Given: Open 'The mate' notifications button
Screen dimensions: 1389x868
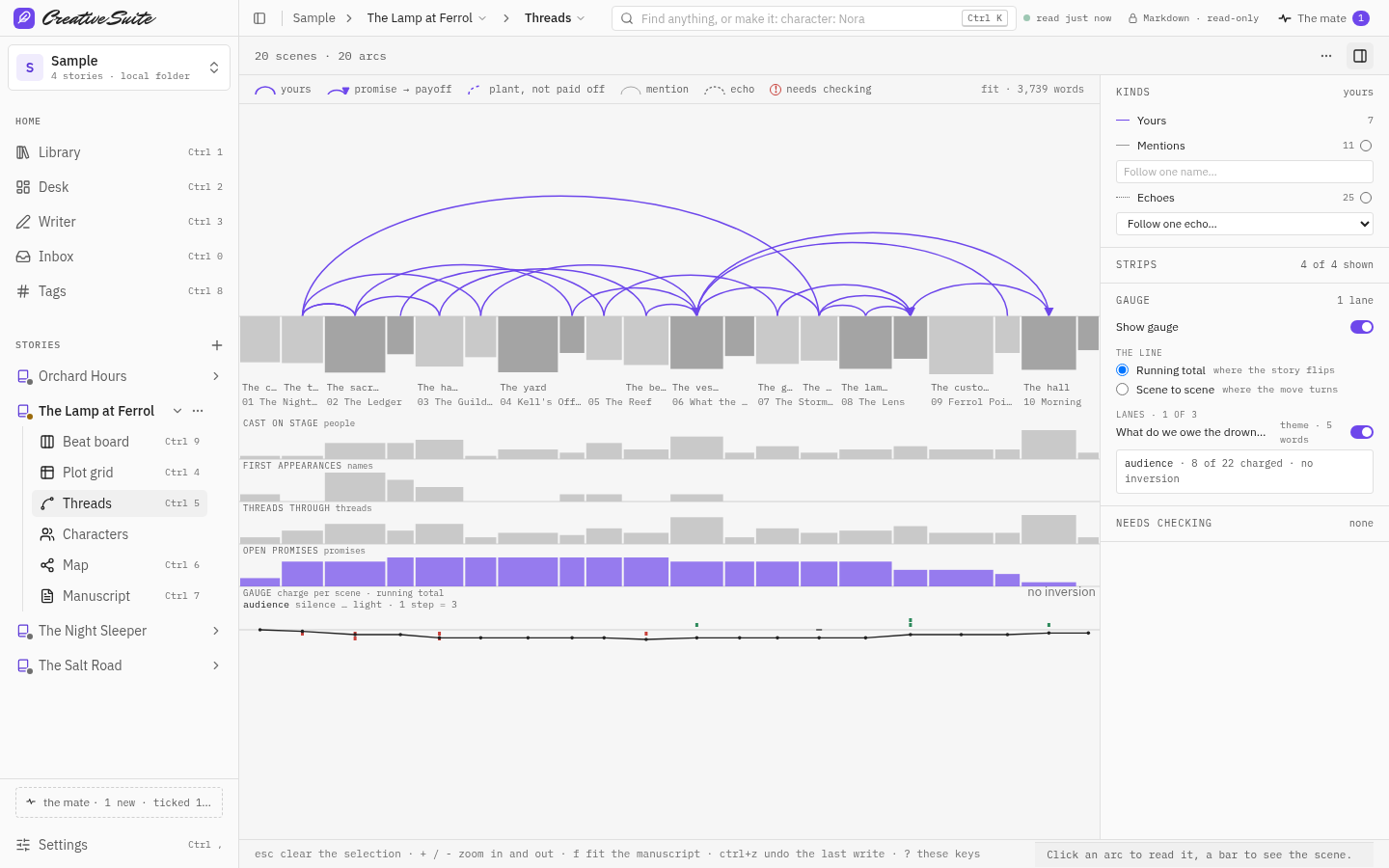Looking at the screenshot, I should click(1323, 18).
